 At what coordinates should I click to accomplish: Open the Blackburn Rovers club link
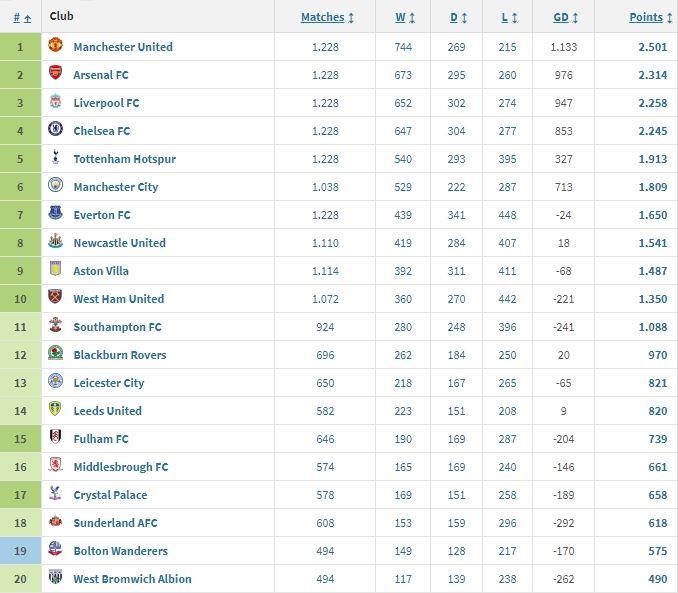(x=120, y=355)
